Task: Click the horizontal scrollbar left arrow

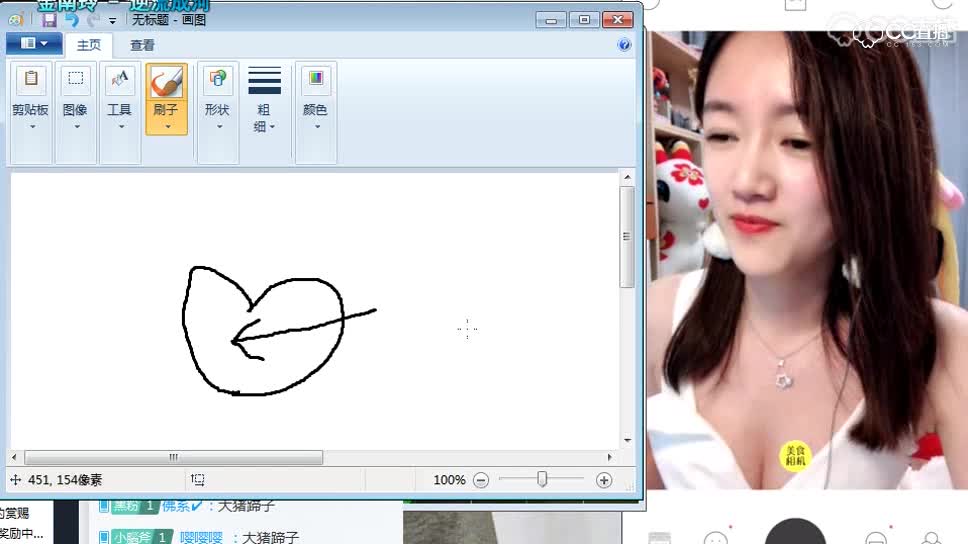Action: [x=14, y=458]
